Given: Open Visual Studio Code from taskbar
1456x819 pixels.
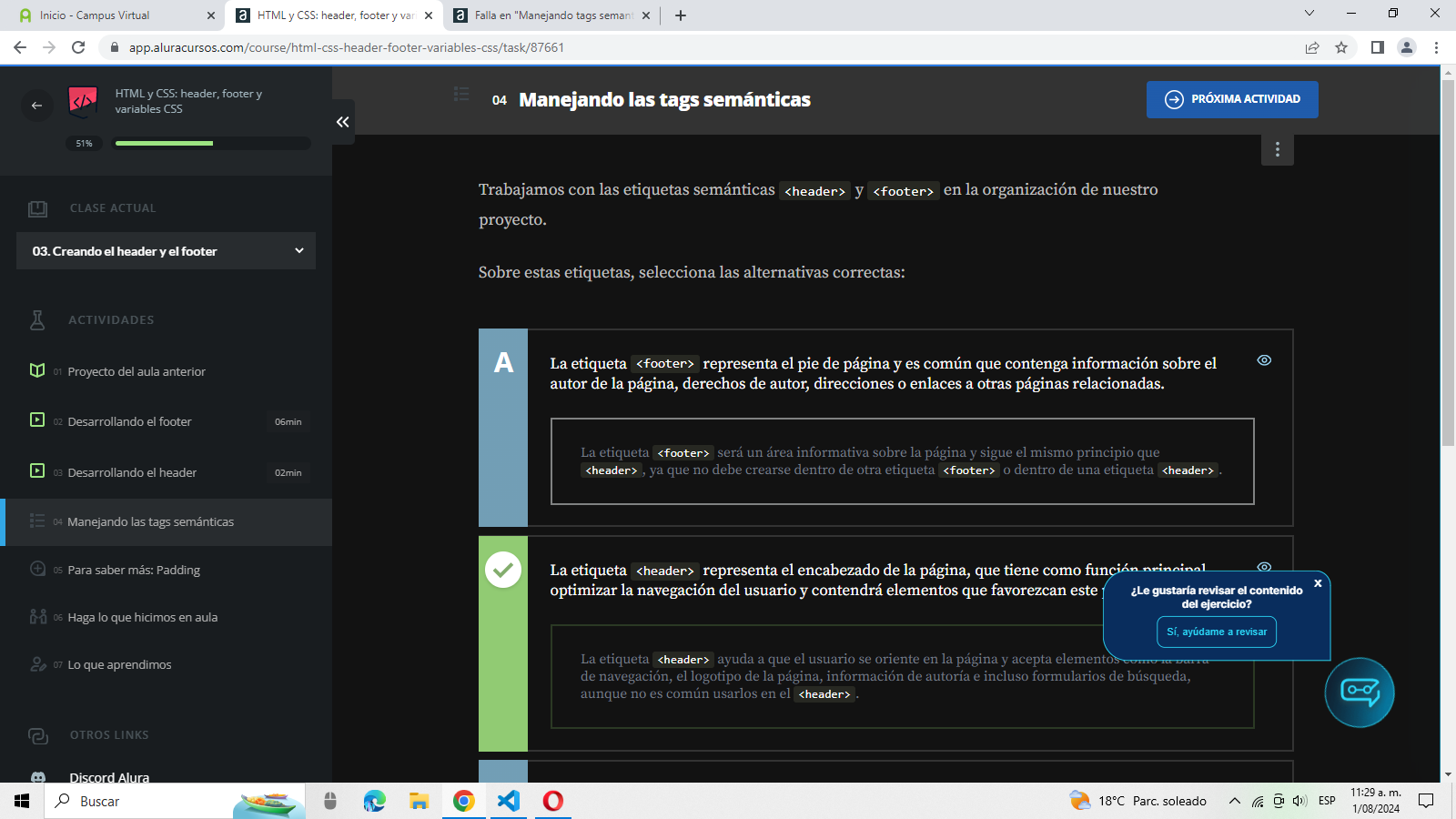Looking at the screenshot, I should point(508,801).
